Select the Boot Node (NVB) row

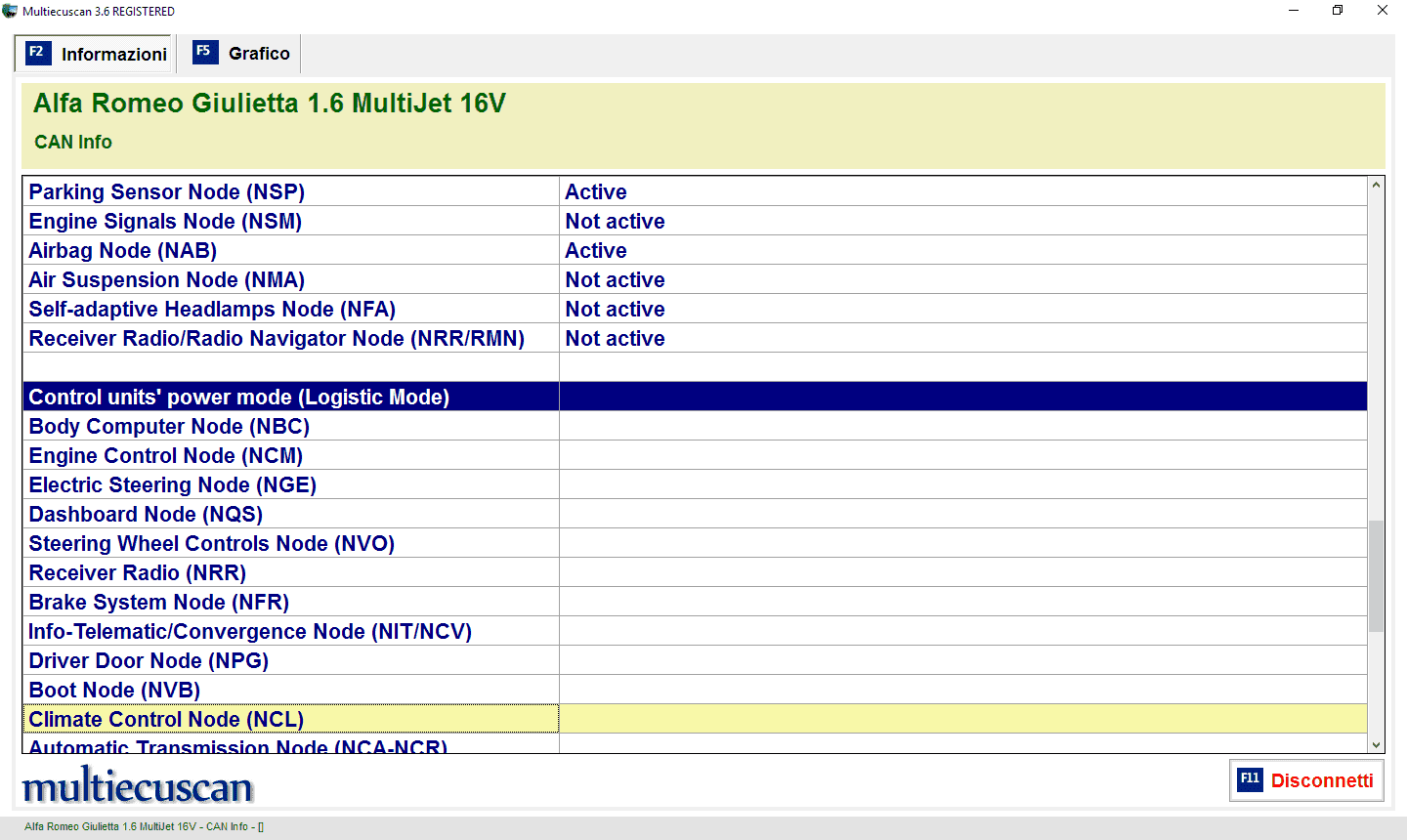tap(695, 690)
